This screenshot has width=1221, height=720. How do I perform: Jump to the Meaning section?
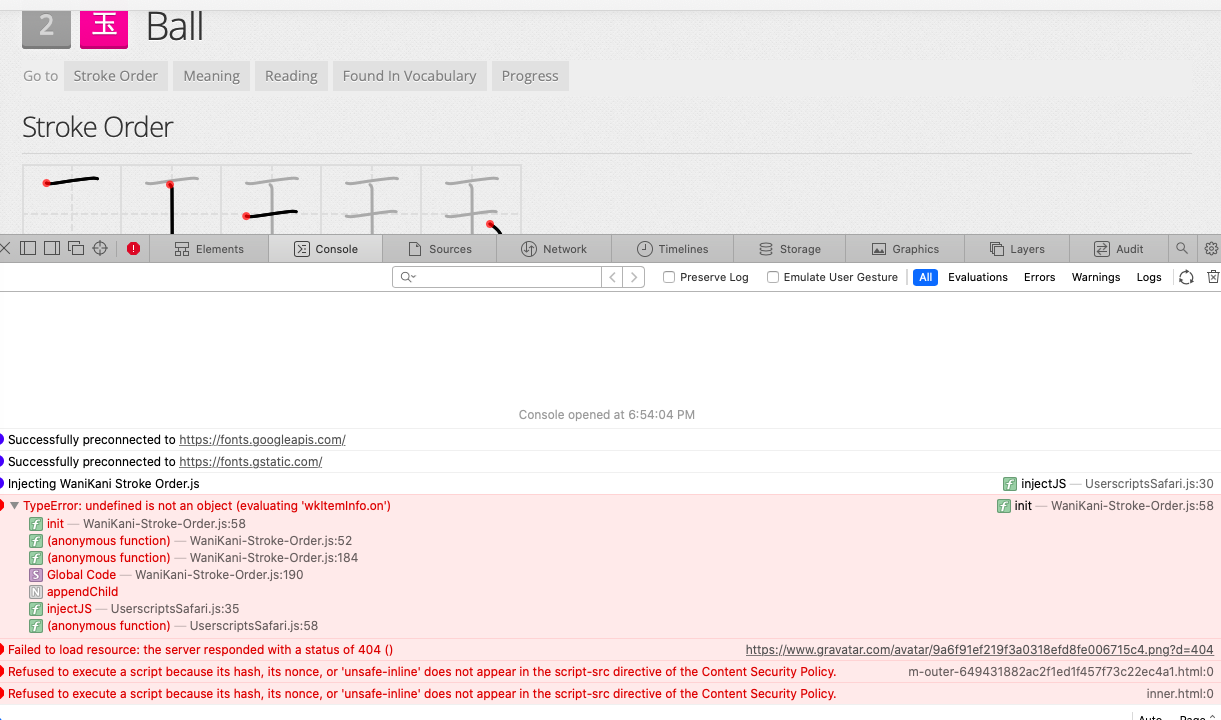211,76
